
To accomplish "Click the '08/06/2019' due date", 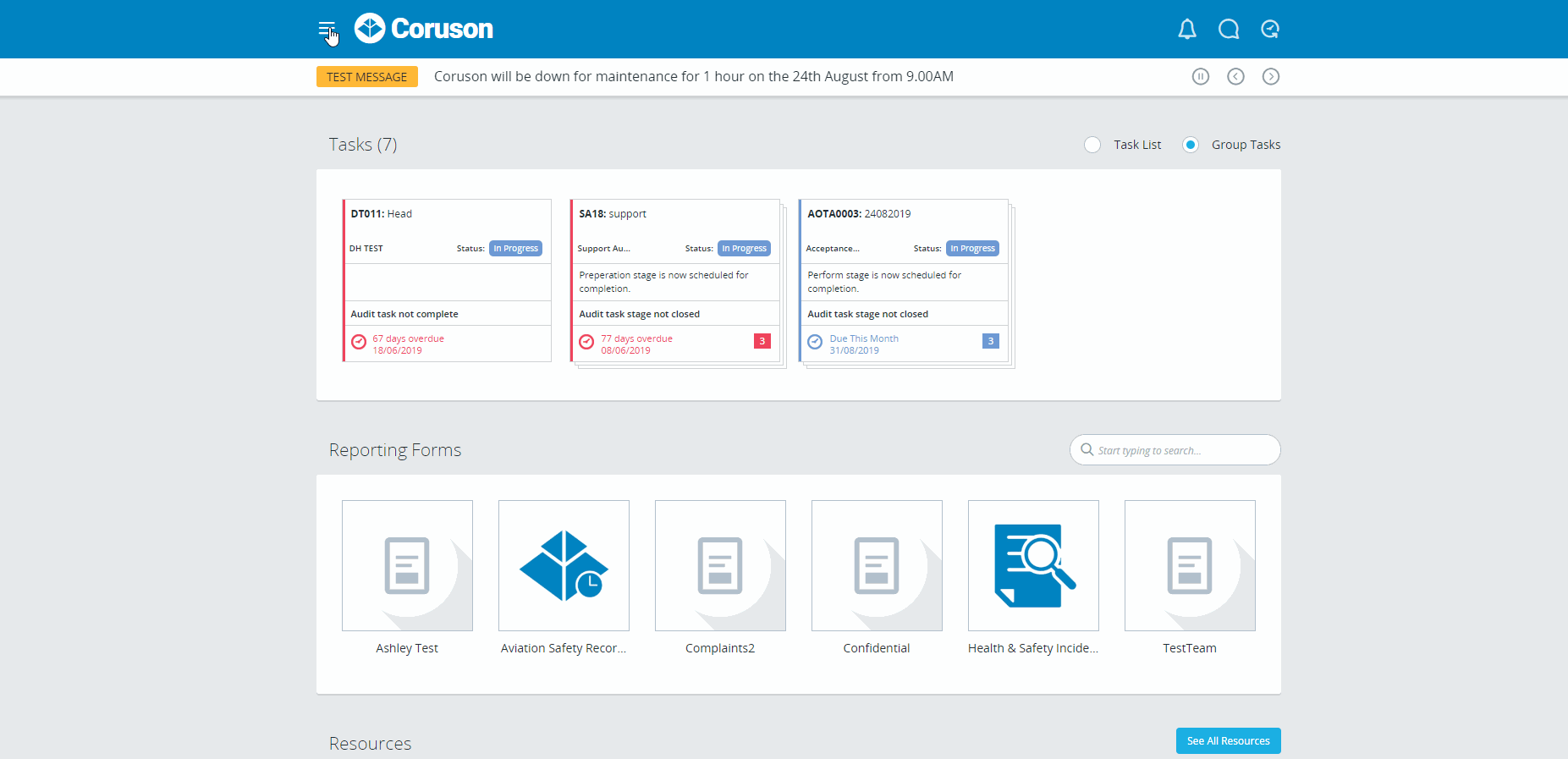I will coord(625,350).
